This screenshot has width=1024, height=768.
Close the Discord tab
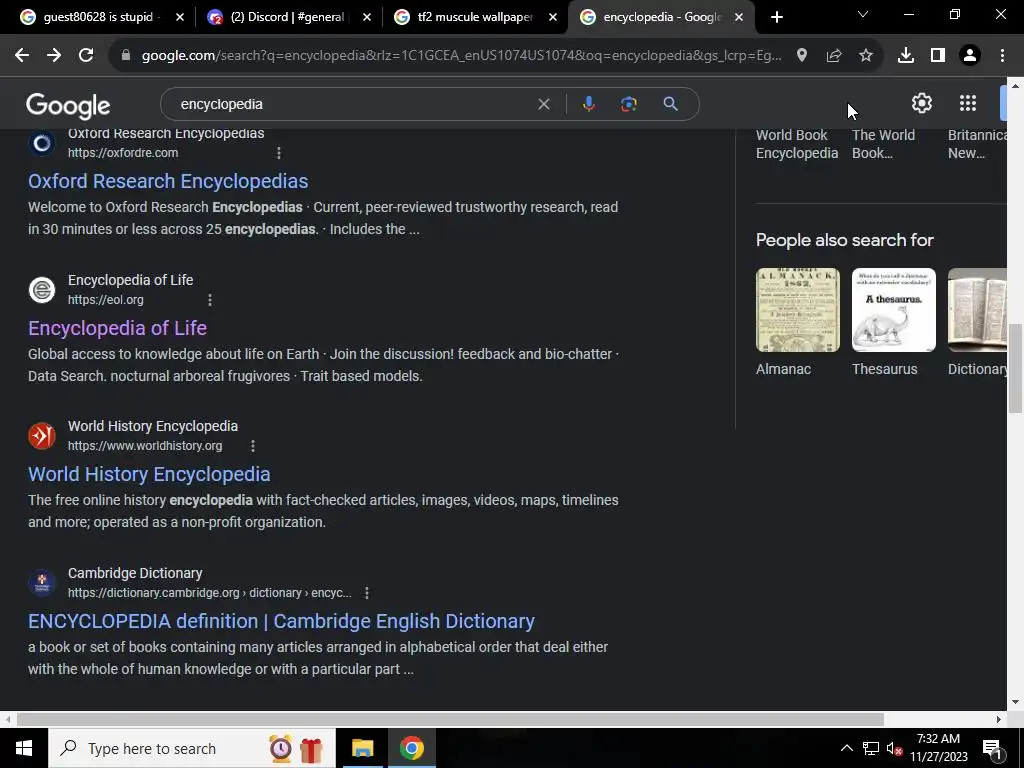point(366,18)
